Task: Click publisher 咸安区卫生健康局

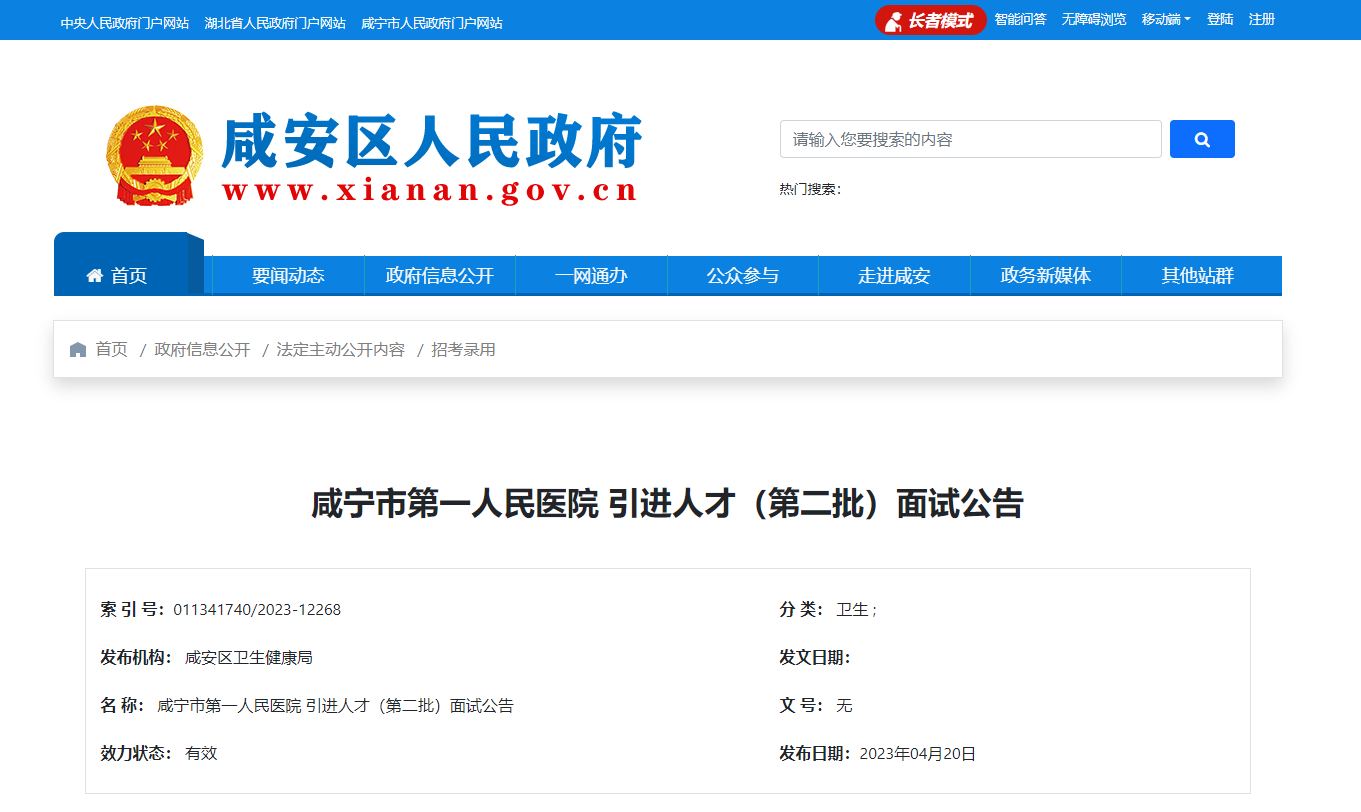Action: (x=249, y=658)
